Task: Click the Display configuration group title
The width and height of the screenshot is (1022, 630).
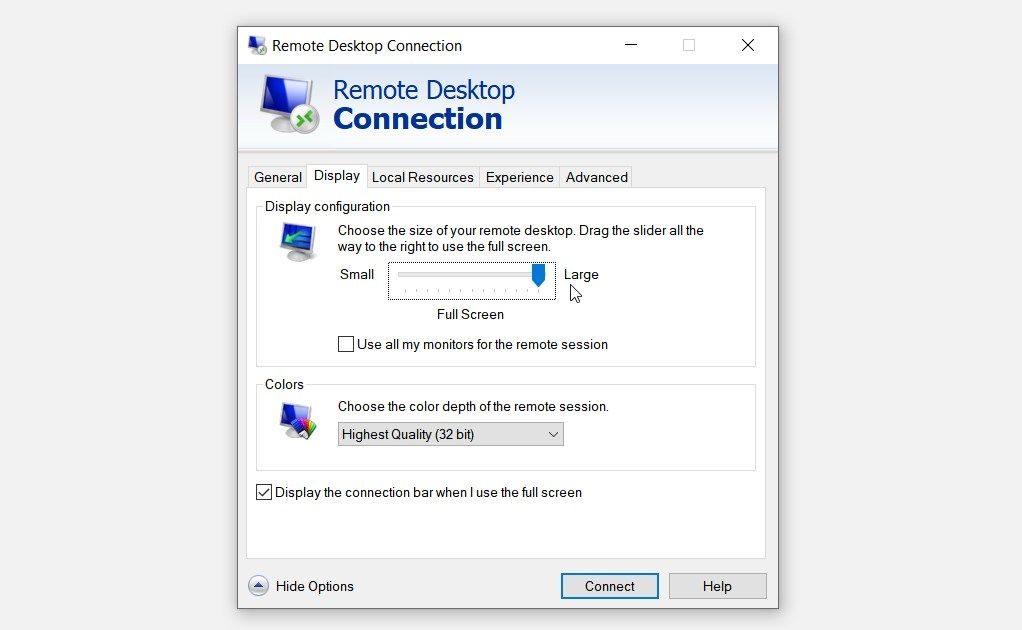Action: 327,207
